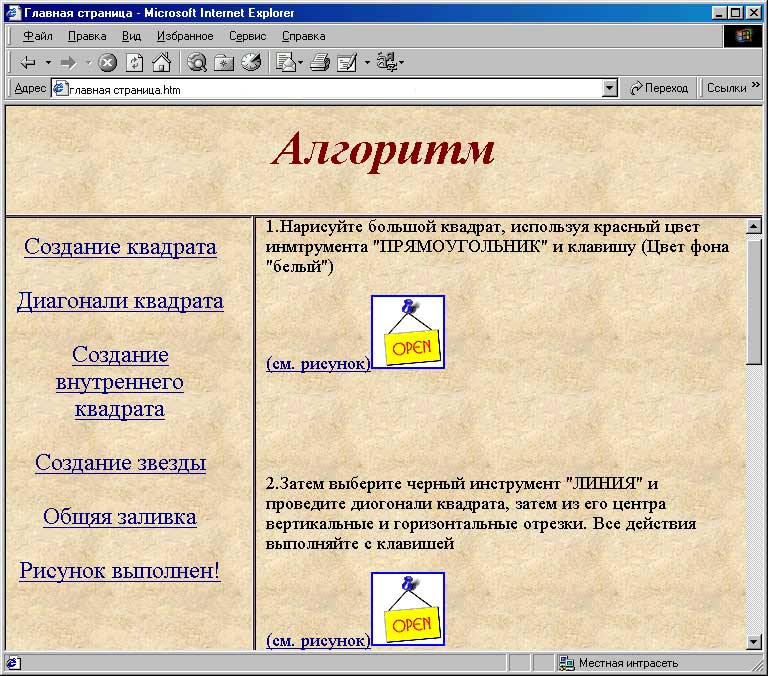
Task: Click the Местная интрасеть zone icon
Action: (567, 663)
